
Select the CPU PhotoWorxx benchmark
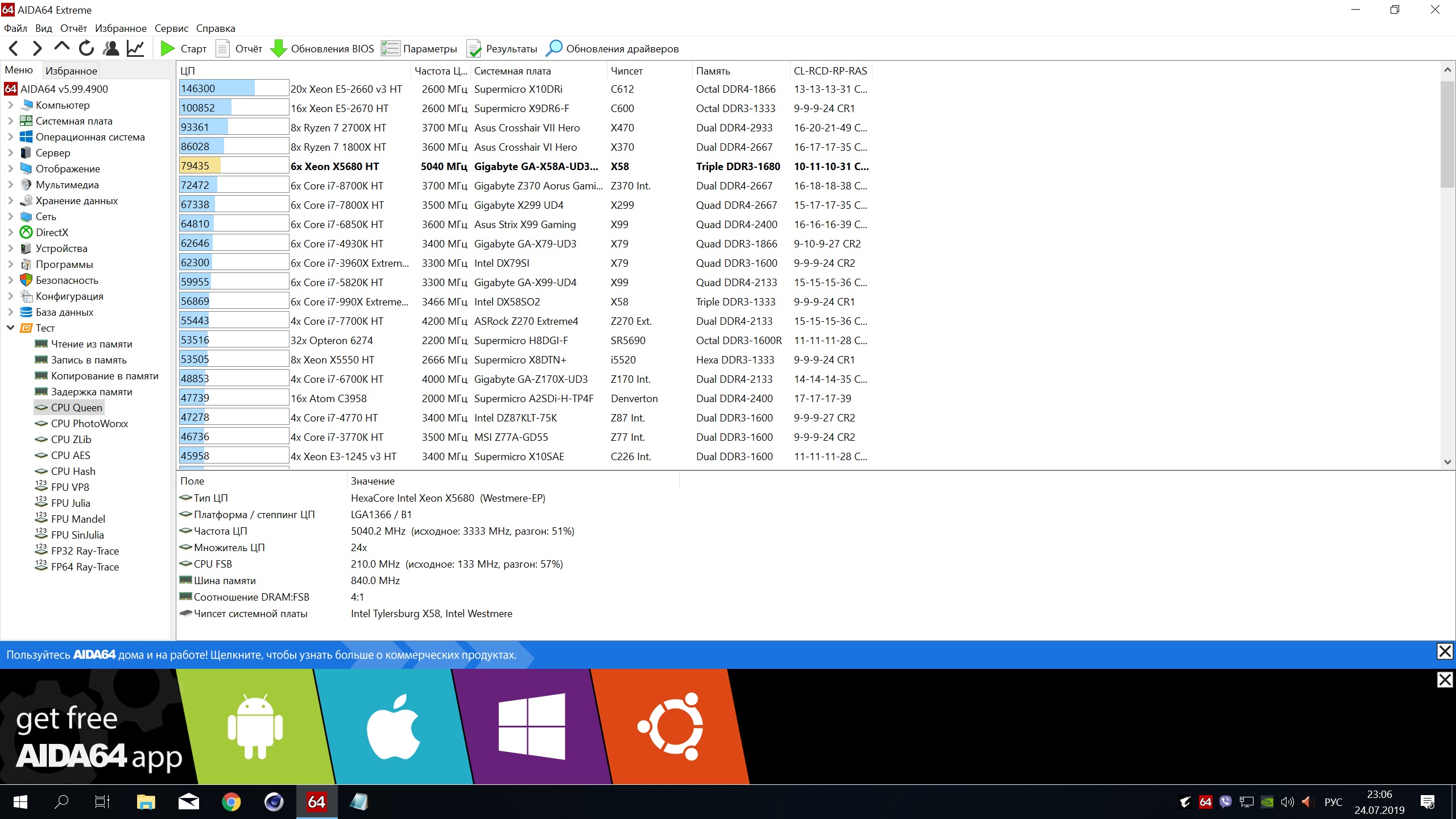pos(89,424)
